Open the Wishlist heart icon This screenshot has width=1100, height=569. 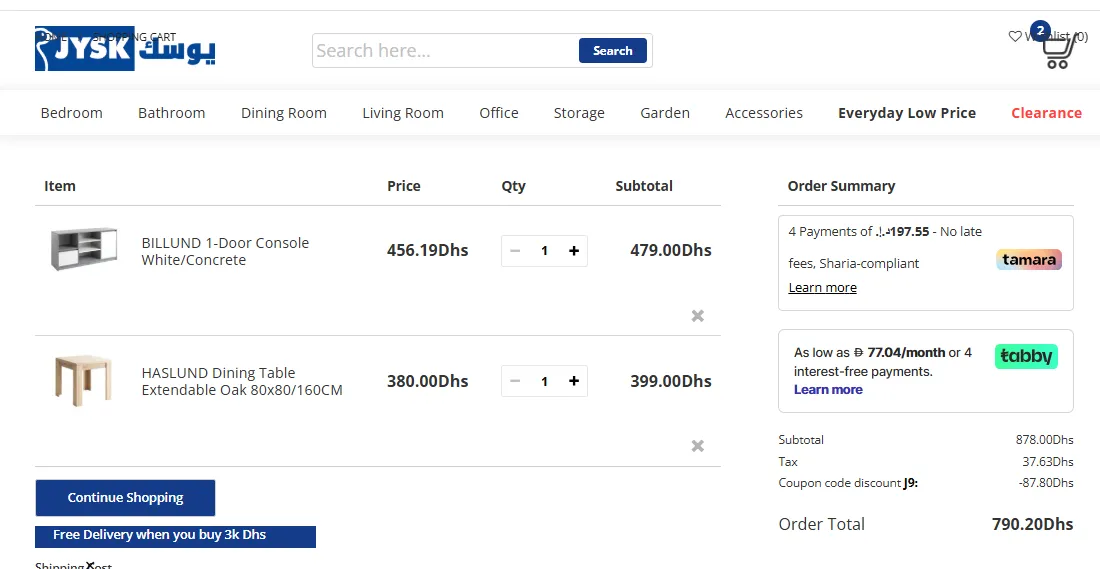click(1014, 36)
